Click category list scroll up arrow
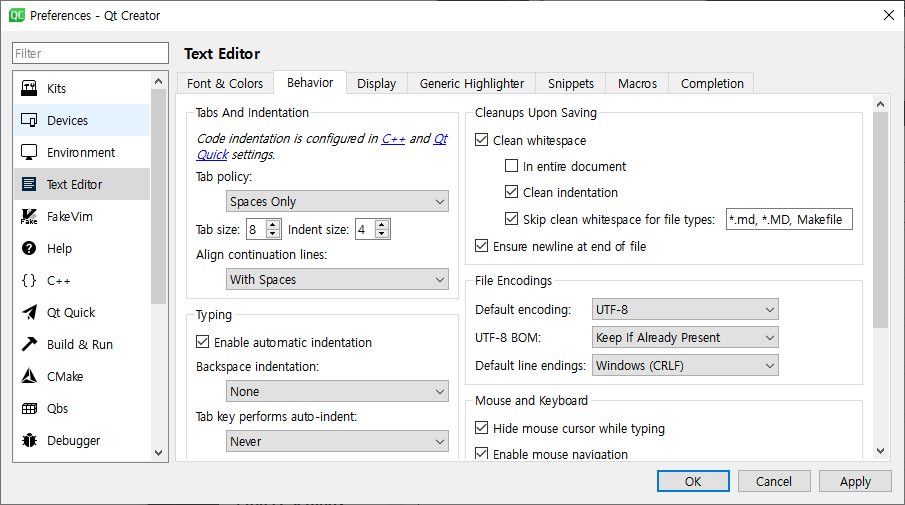The width and height of the screenshot is (905, 505). point(159,81)
